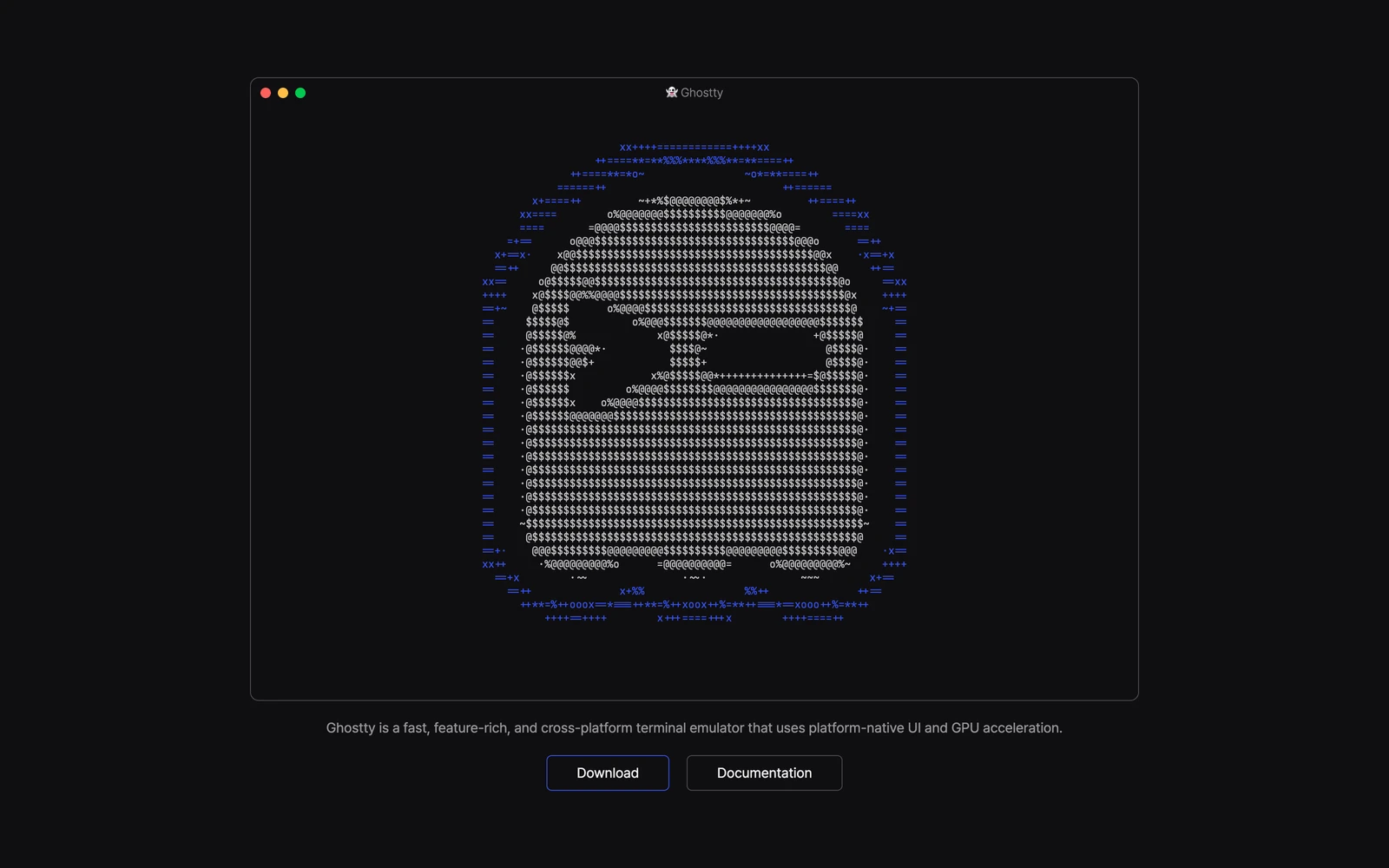Click the red close traffic light
Screen dimensions: 1389x868
(x=266, y=93)
